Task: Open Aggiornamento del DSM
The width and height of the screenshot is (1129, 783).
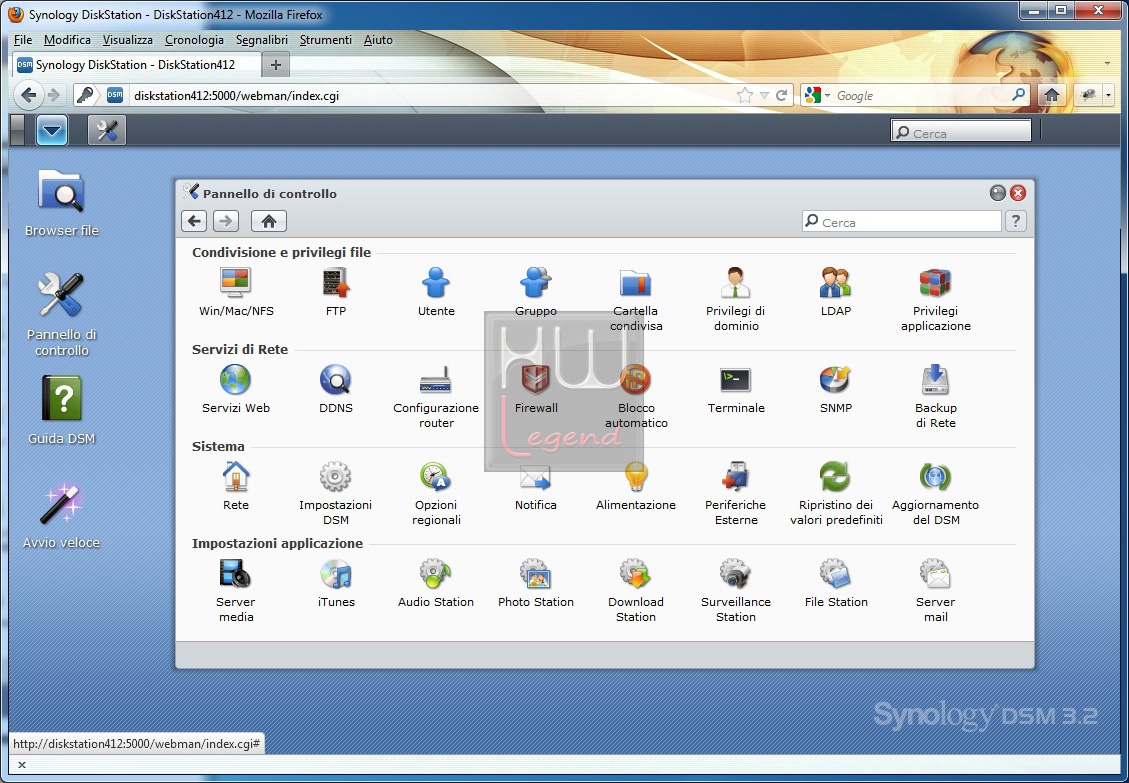Action: pos(935,493)
